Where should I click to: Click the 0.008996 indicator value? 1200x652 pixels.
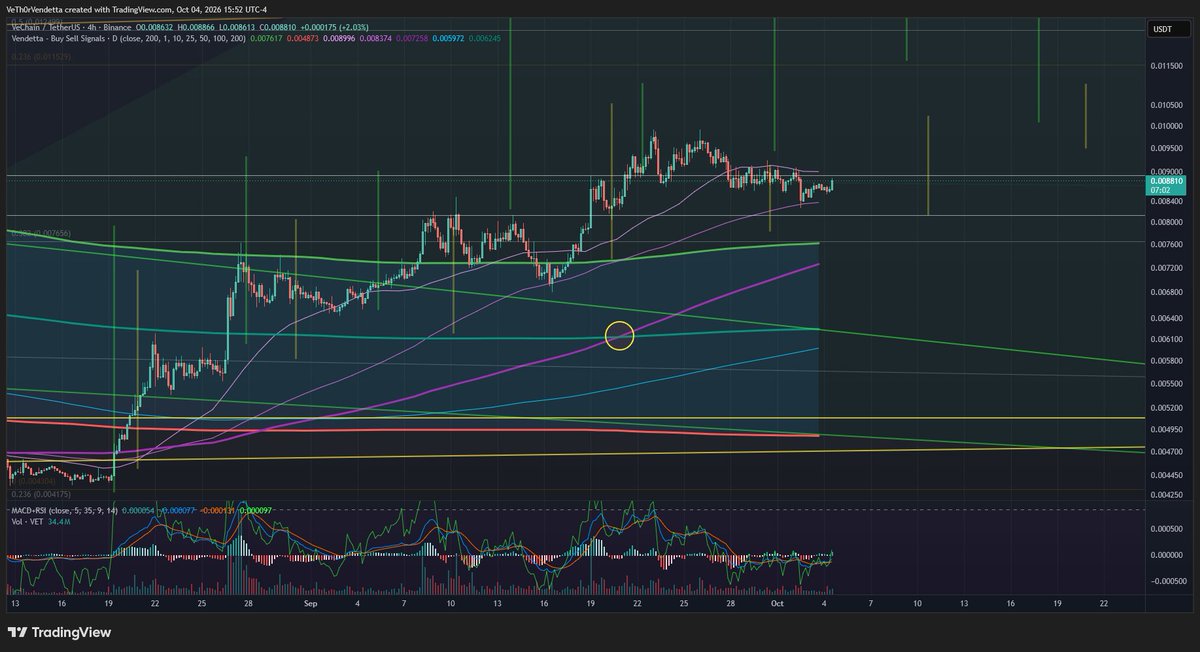(339, 38)
